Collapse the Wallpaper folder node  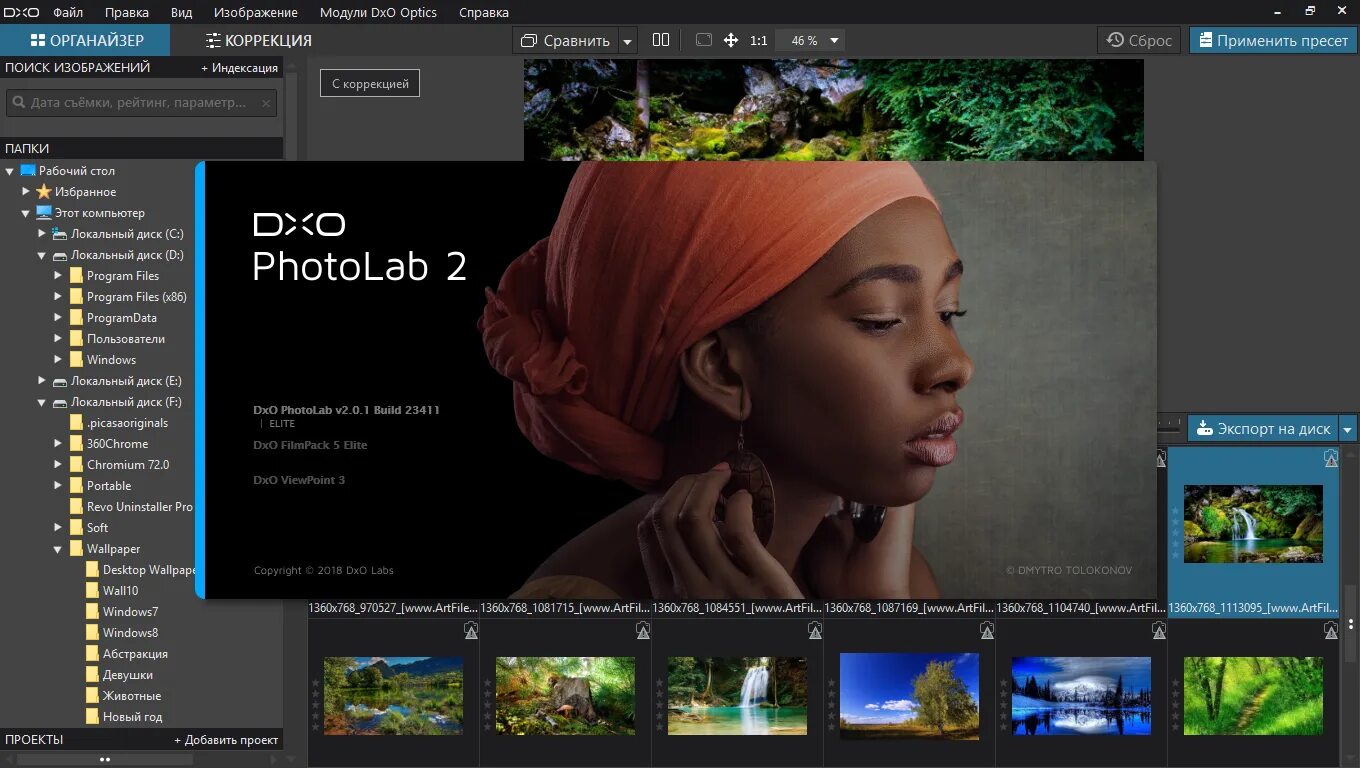[58, 549]
